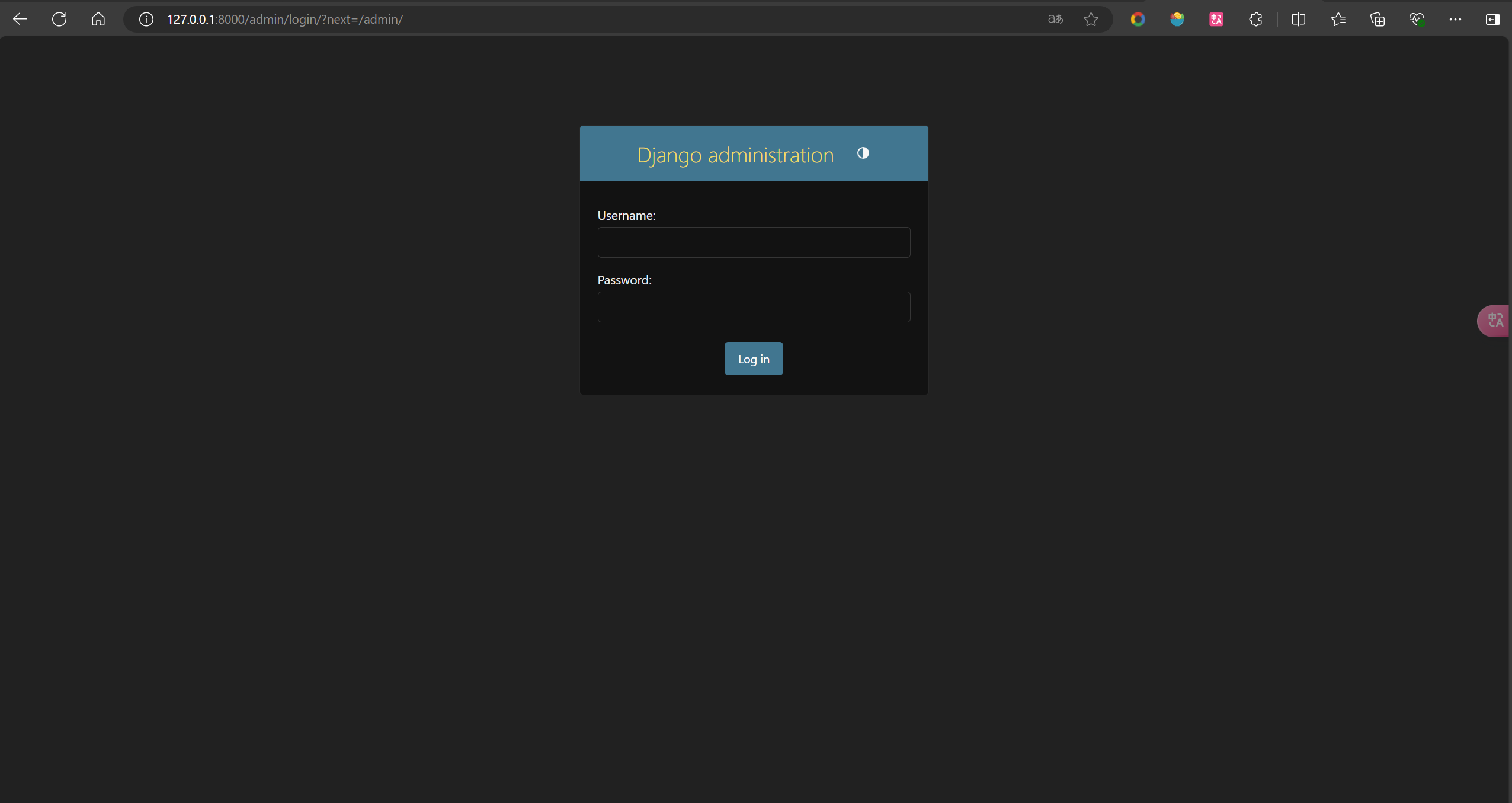Go back to the previous page
Screen dimensions: 1512x803
tap(20, 20)
